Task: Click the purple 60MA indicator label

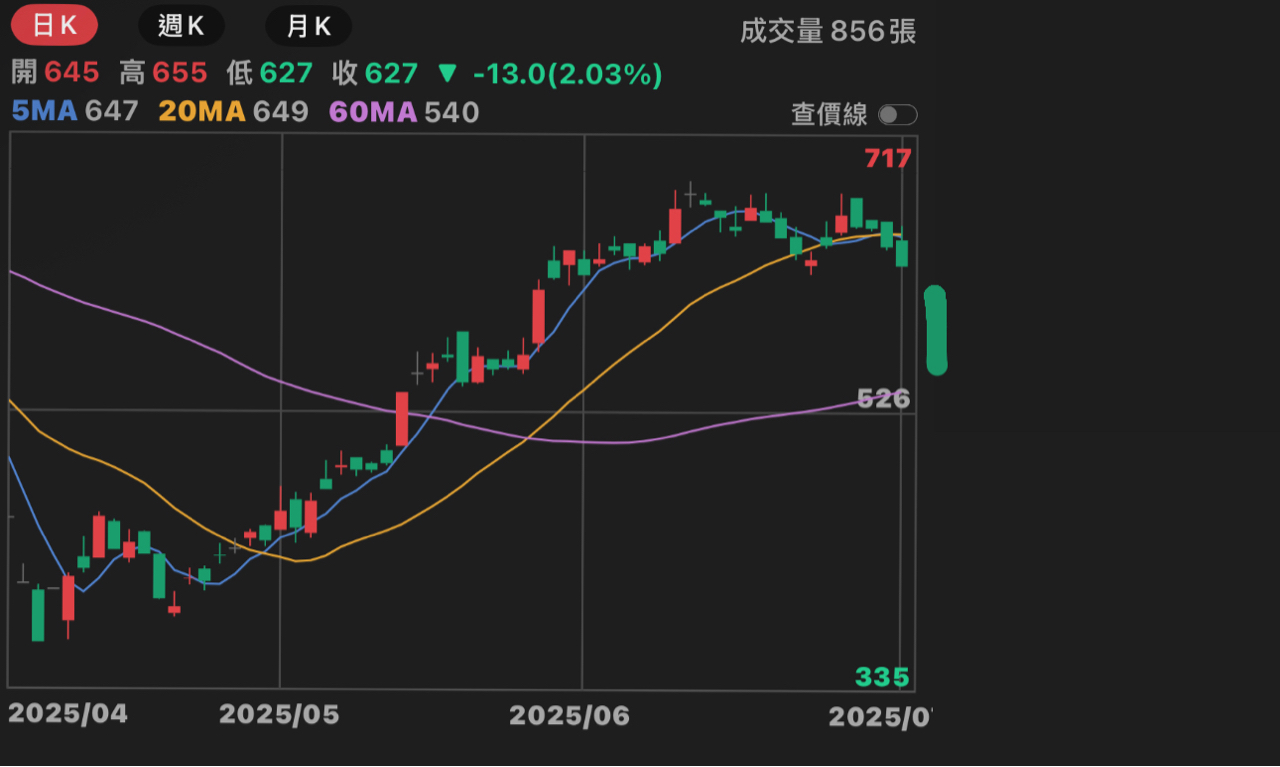Action: click(373, 112)
